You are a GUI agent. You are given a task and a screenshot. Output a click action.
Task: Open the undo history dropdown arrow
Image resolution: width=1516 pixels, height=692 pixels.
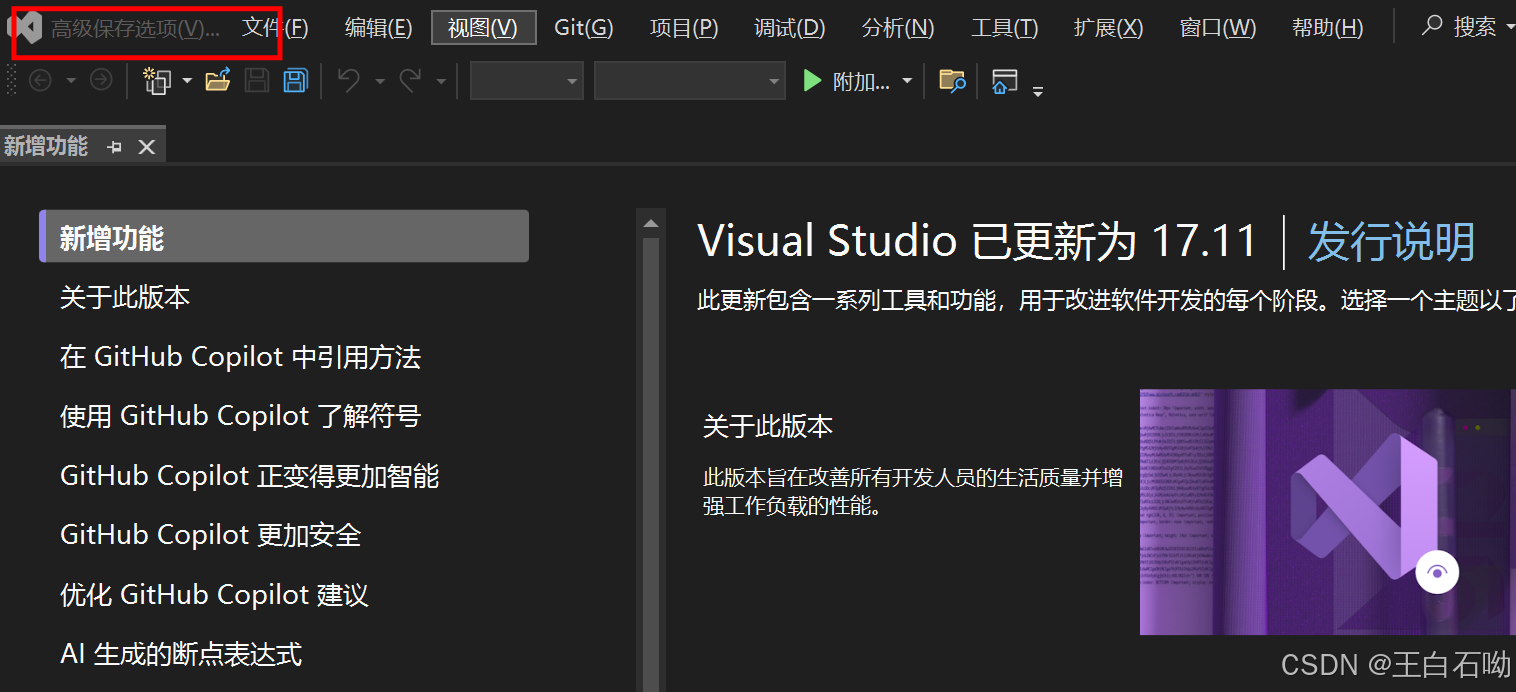(380, 81)
